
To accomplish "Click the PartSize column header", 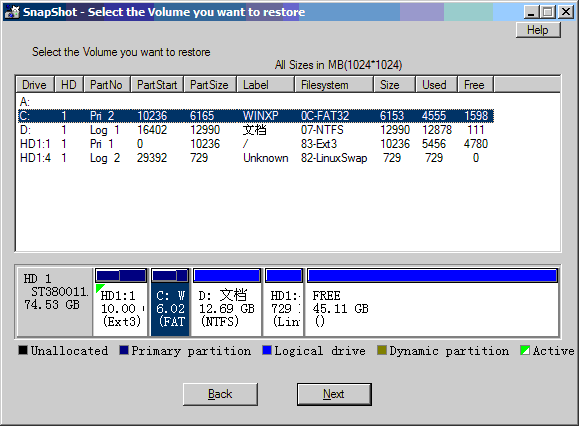I will 210,85.
